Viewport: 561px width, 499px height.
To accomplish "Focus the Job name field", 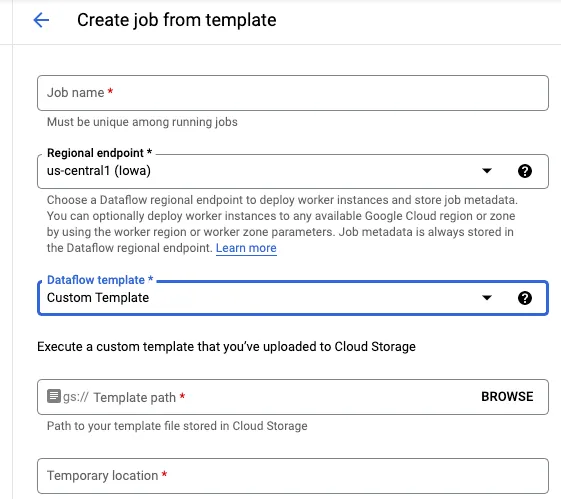I will (x=293, y=93).
